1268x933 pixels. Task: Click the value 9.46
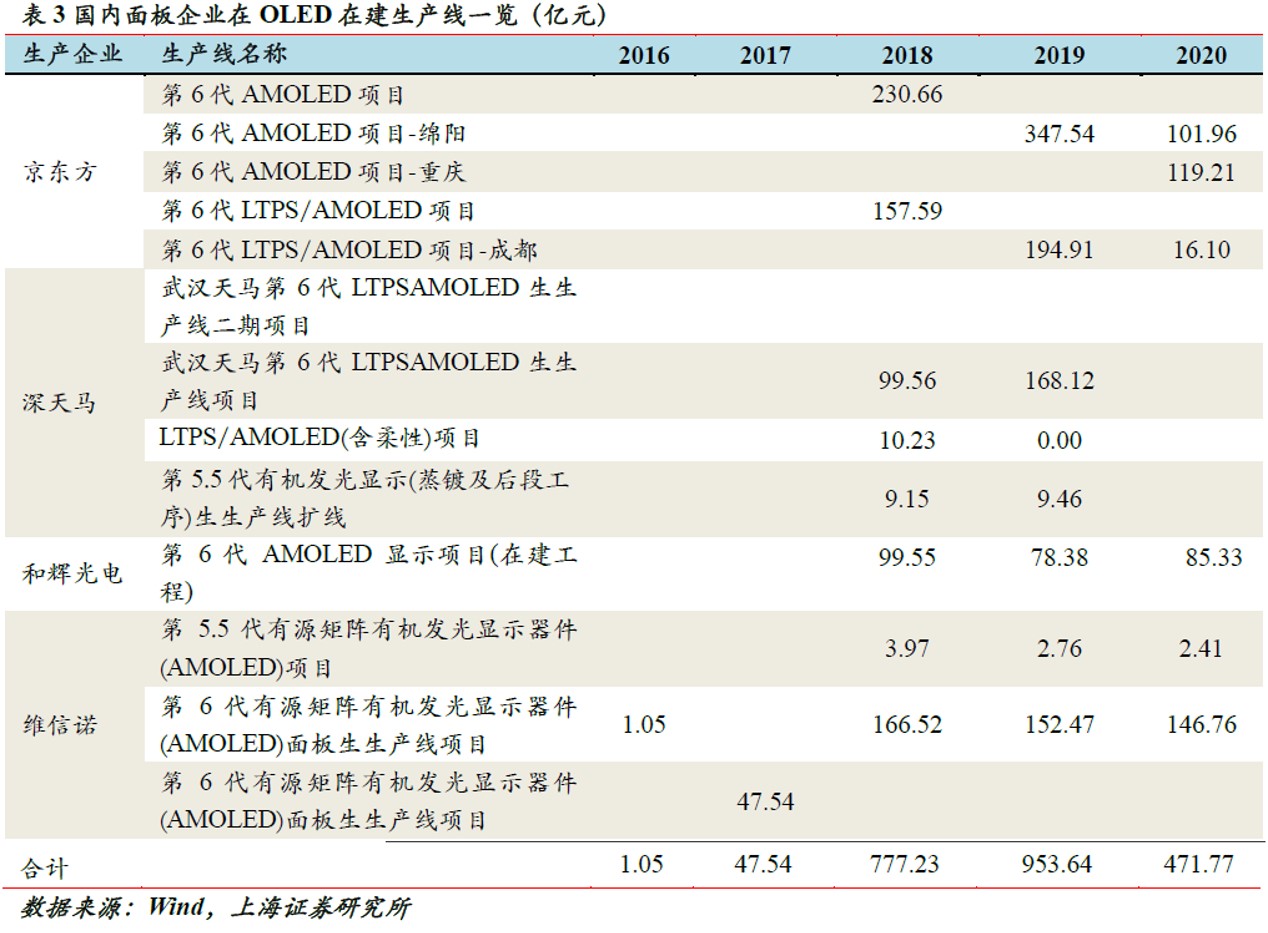tap(1059, 499)
